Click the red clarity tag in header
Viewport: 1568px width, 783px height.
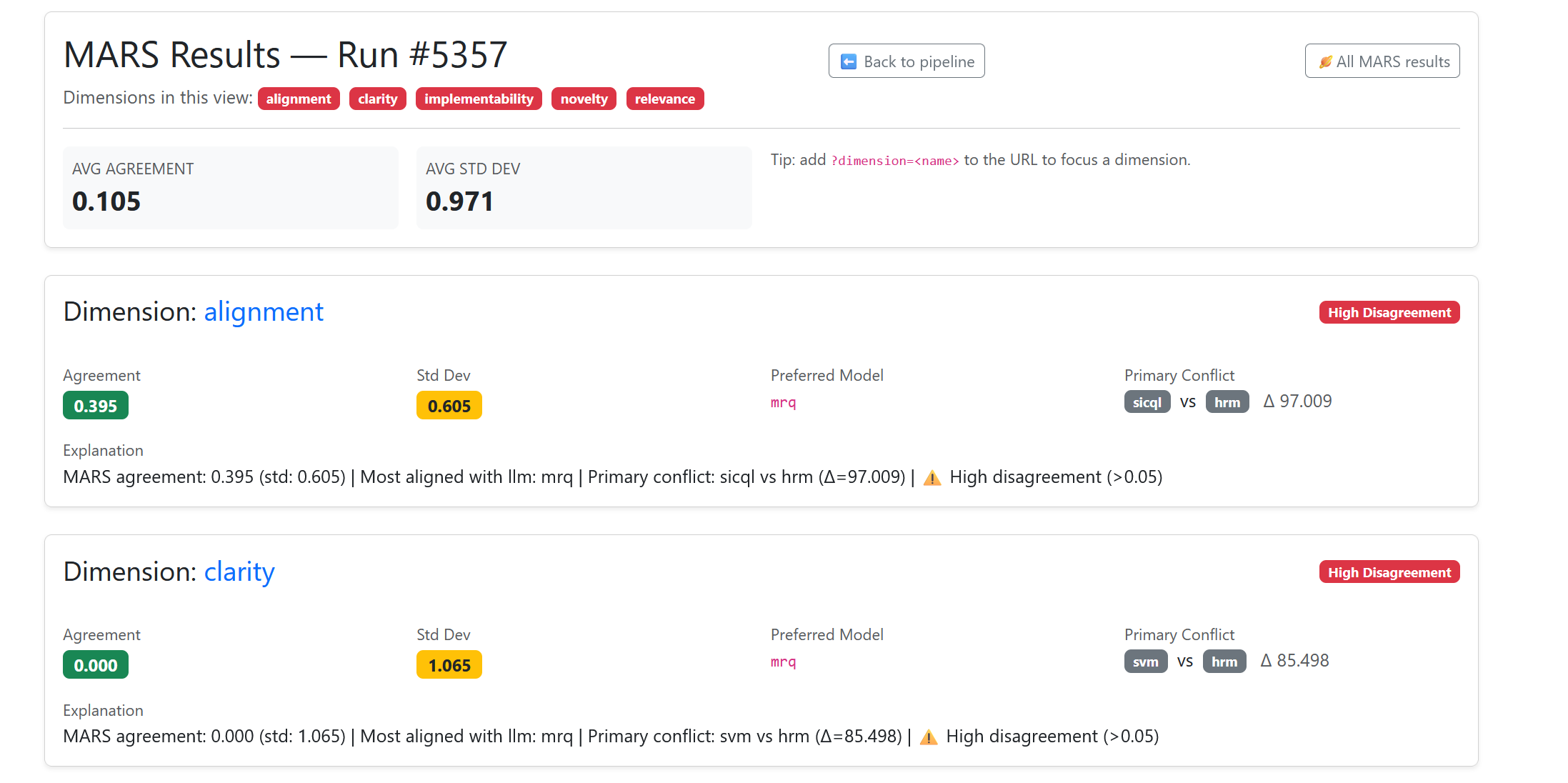[377, 99]
